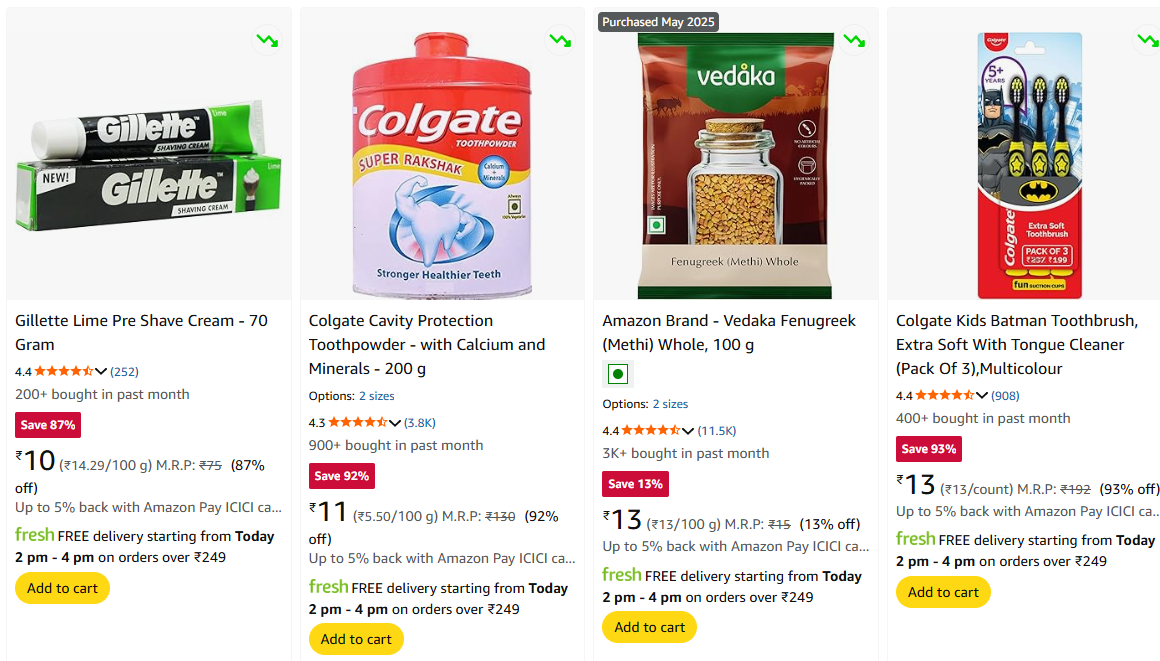This screenshot has height=661, width=1160.
Task: Expand rating chevron for Colgate Toothpowder
Action: click(395, 422)
